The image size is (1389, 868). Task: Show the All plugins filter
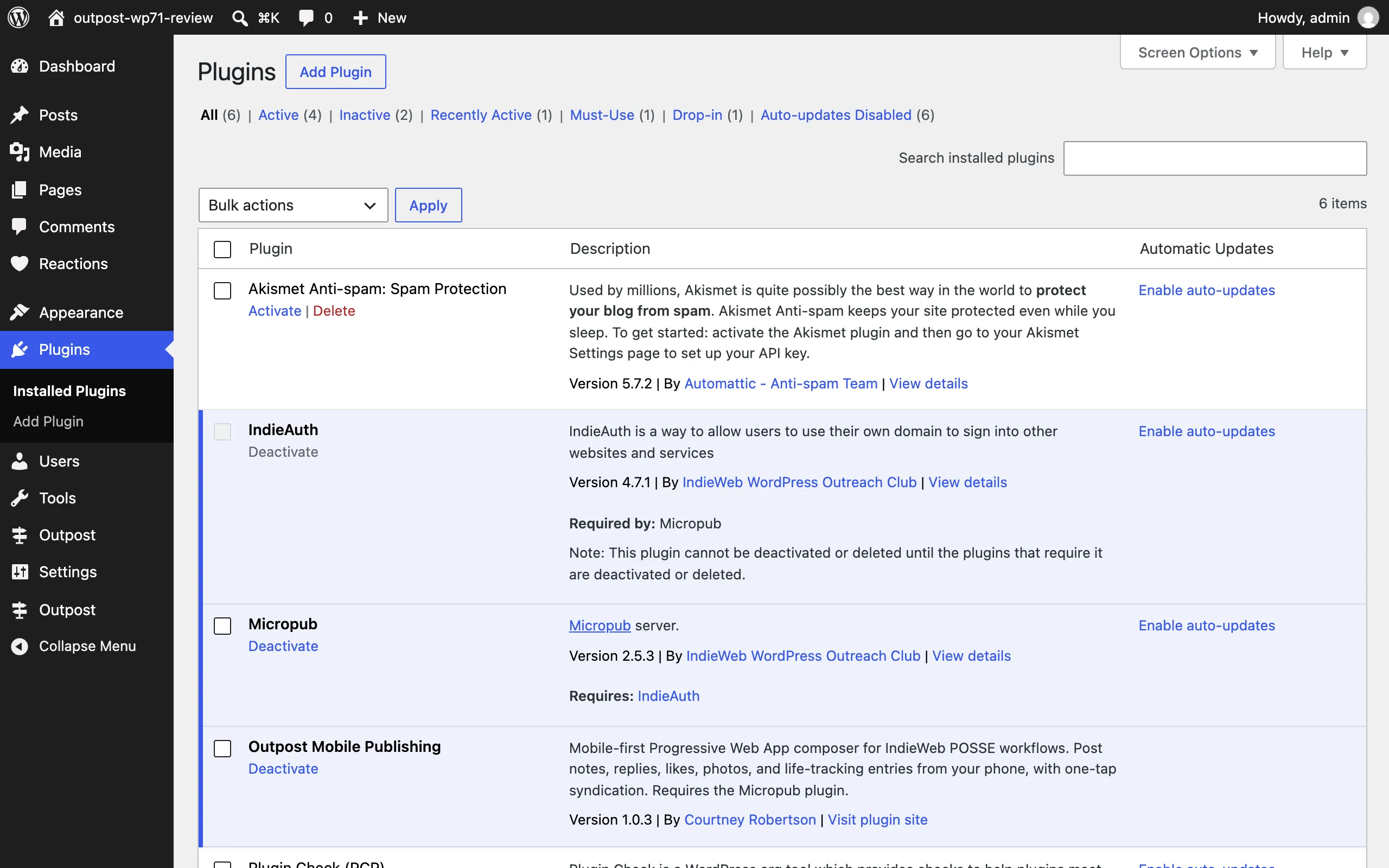[x=209, y=115]
